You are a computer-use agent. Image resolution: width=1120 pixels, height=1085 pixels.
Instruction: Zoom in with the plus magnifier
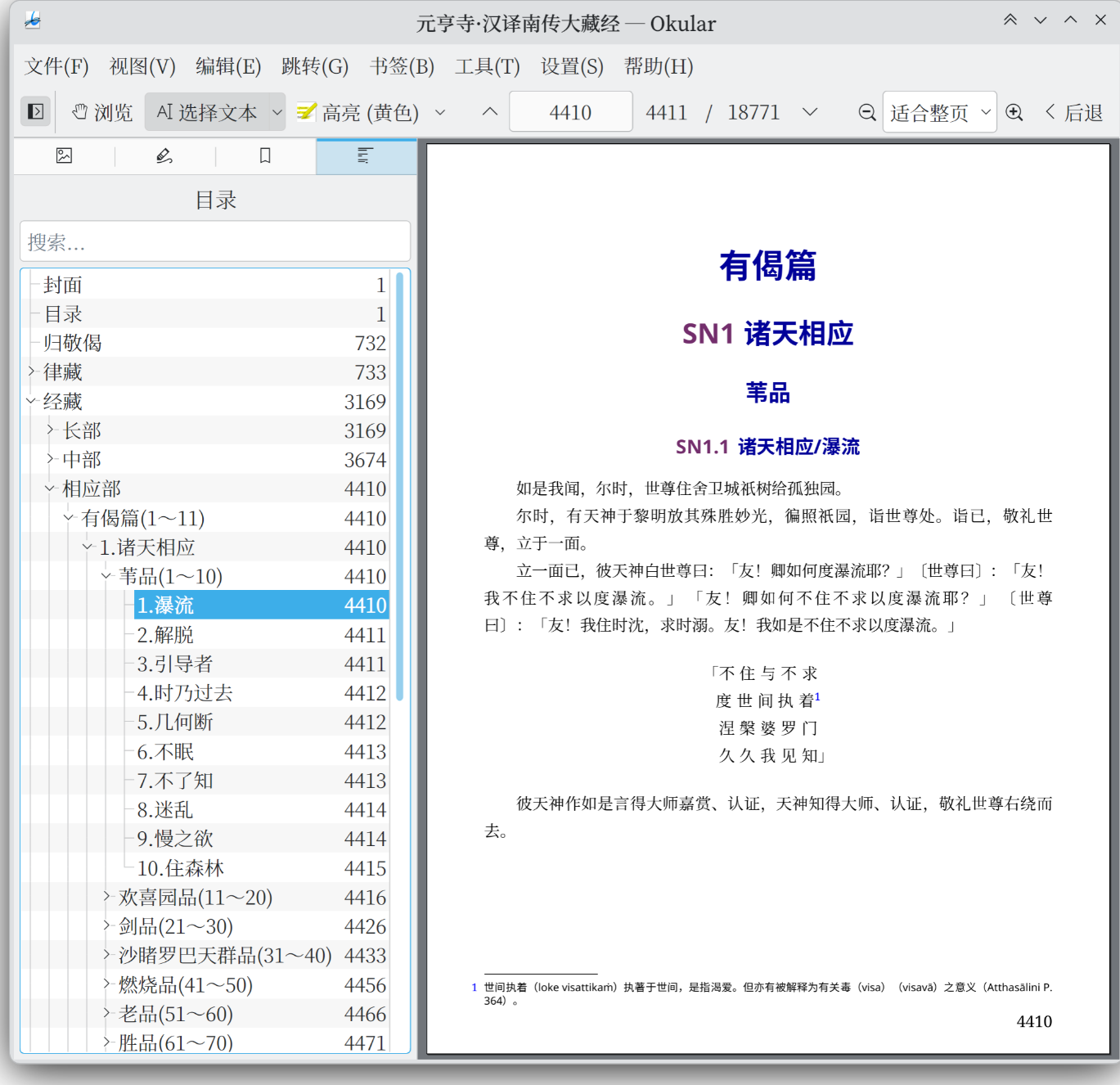click(x=1014, y=112)
